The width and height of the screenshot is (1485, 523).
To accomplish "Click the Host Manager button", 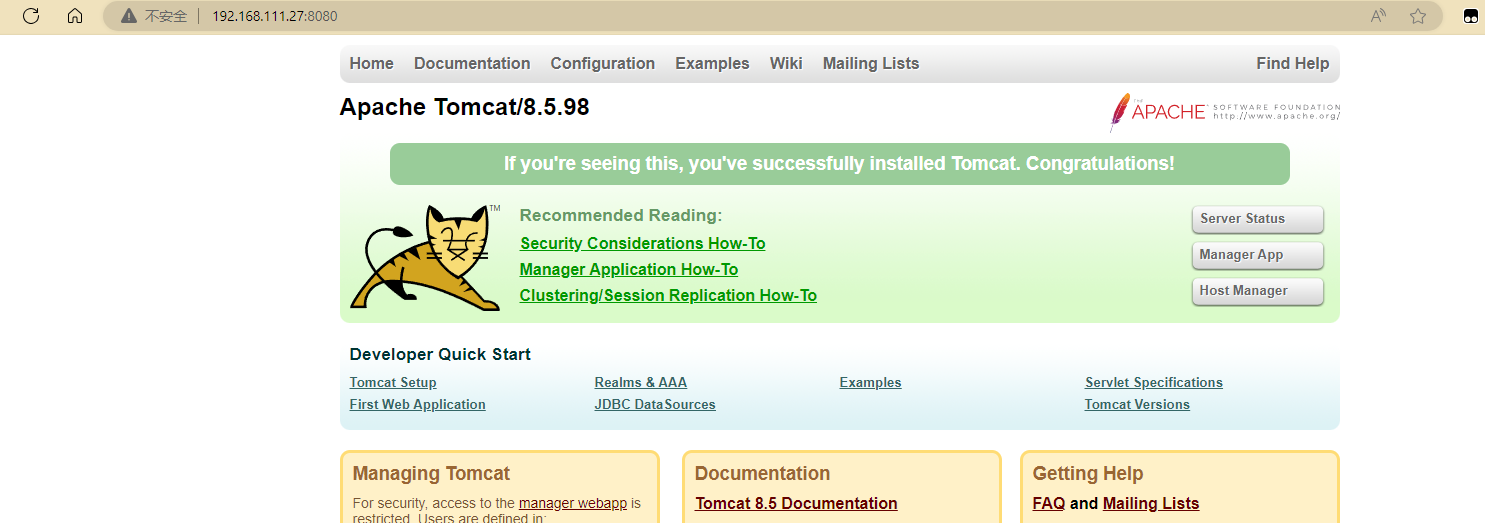I will (1257, 291).
